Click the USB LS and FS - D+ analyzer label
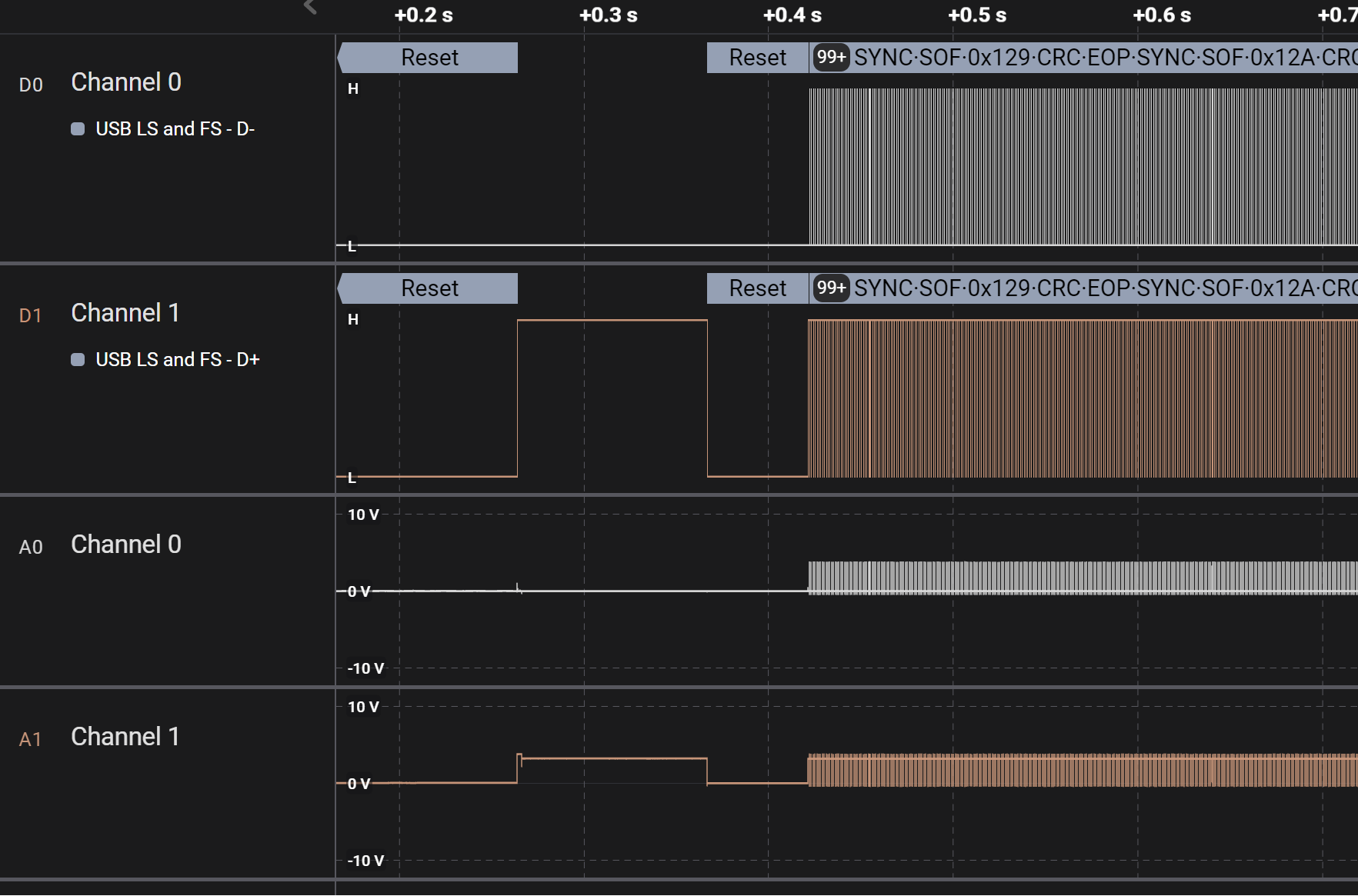1358x896 pixels. coord(178,359)
